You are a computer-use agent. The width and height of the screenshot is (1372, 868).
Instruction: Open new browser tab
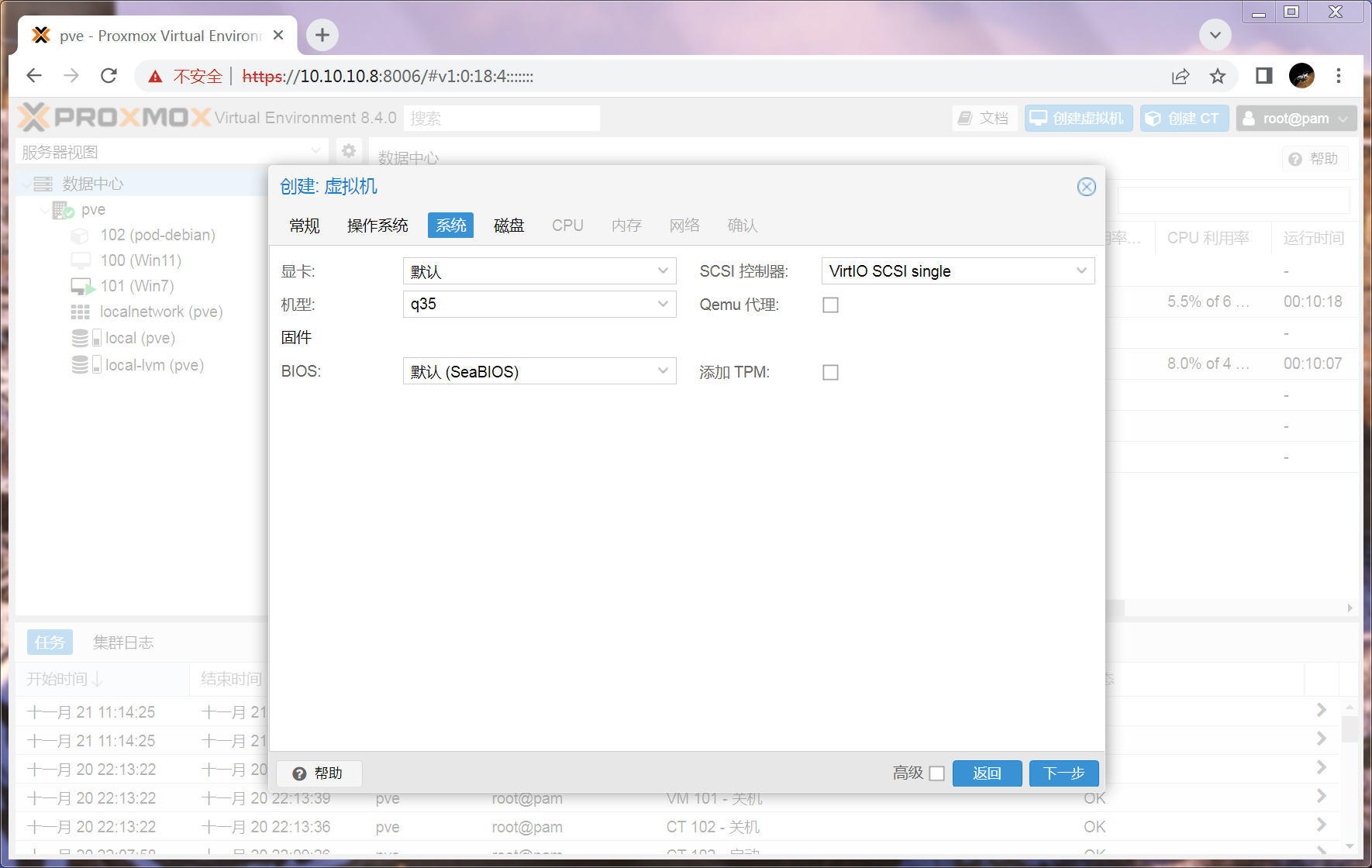click(322, 35)
